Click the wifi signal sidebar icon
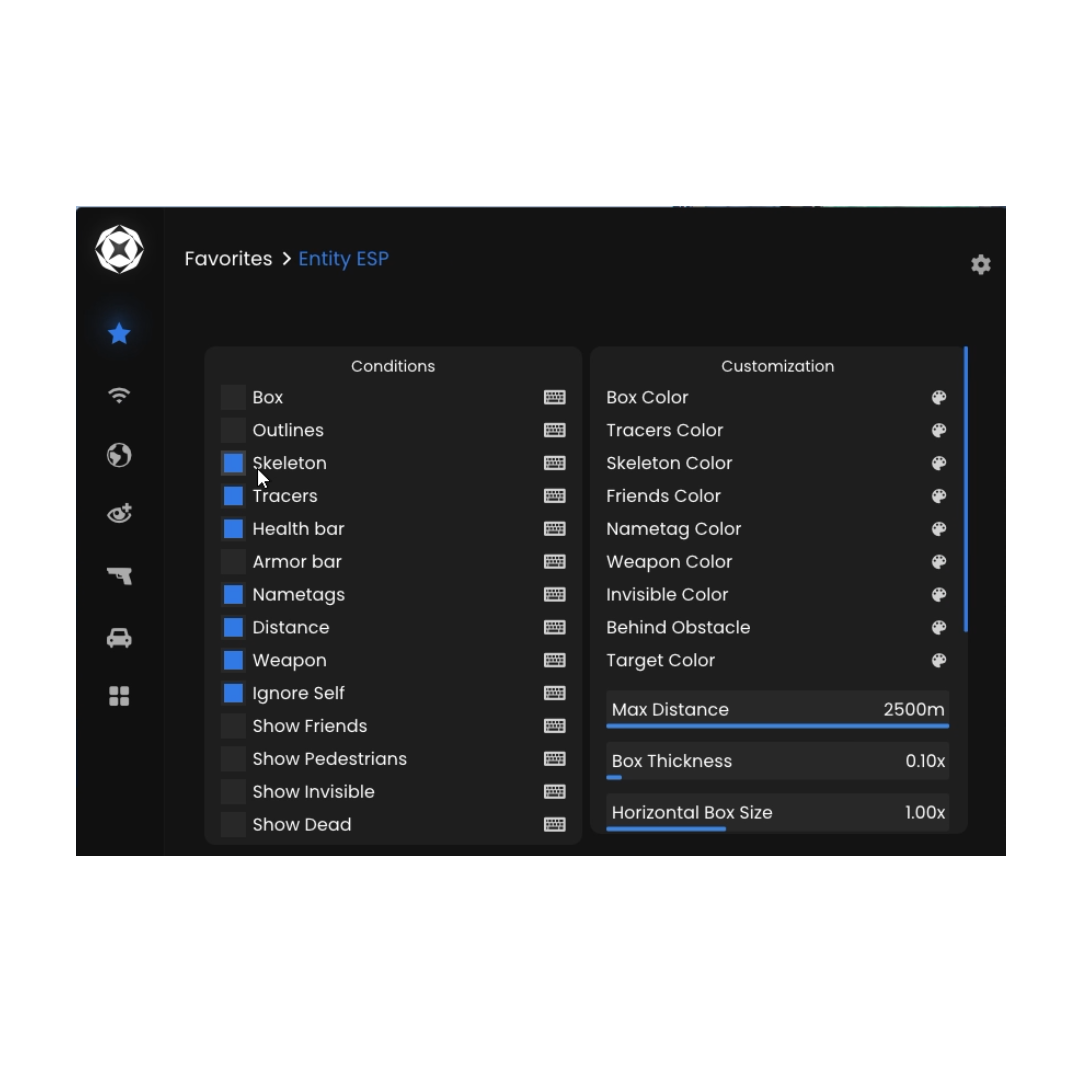The height and width of the screenshot is (1080, 1080). point(119,395)
